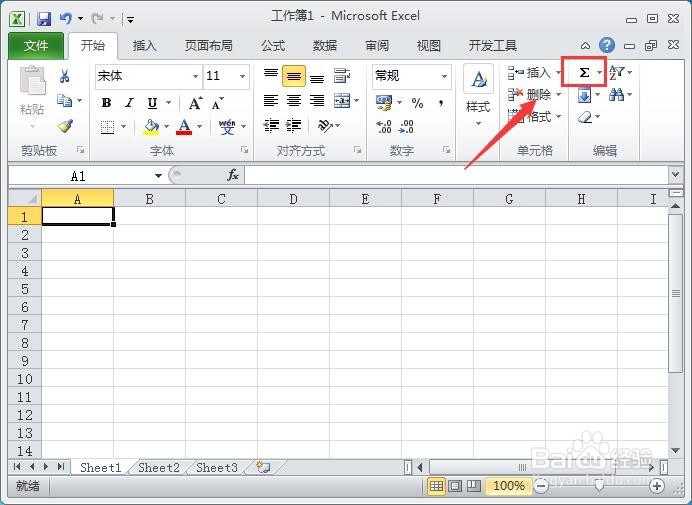Apply fill color with paint bucket icon
This screenshot has height=505, width=692.
click(151, 127)
